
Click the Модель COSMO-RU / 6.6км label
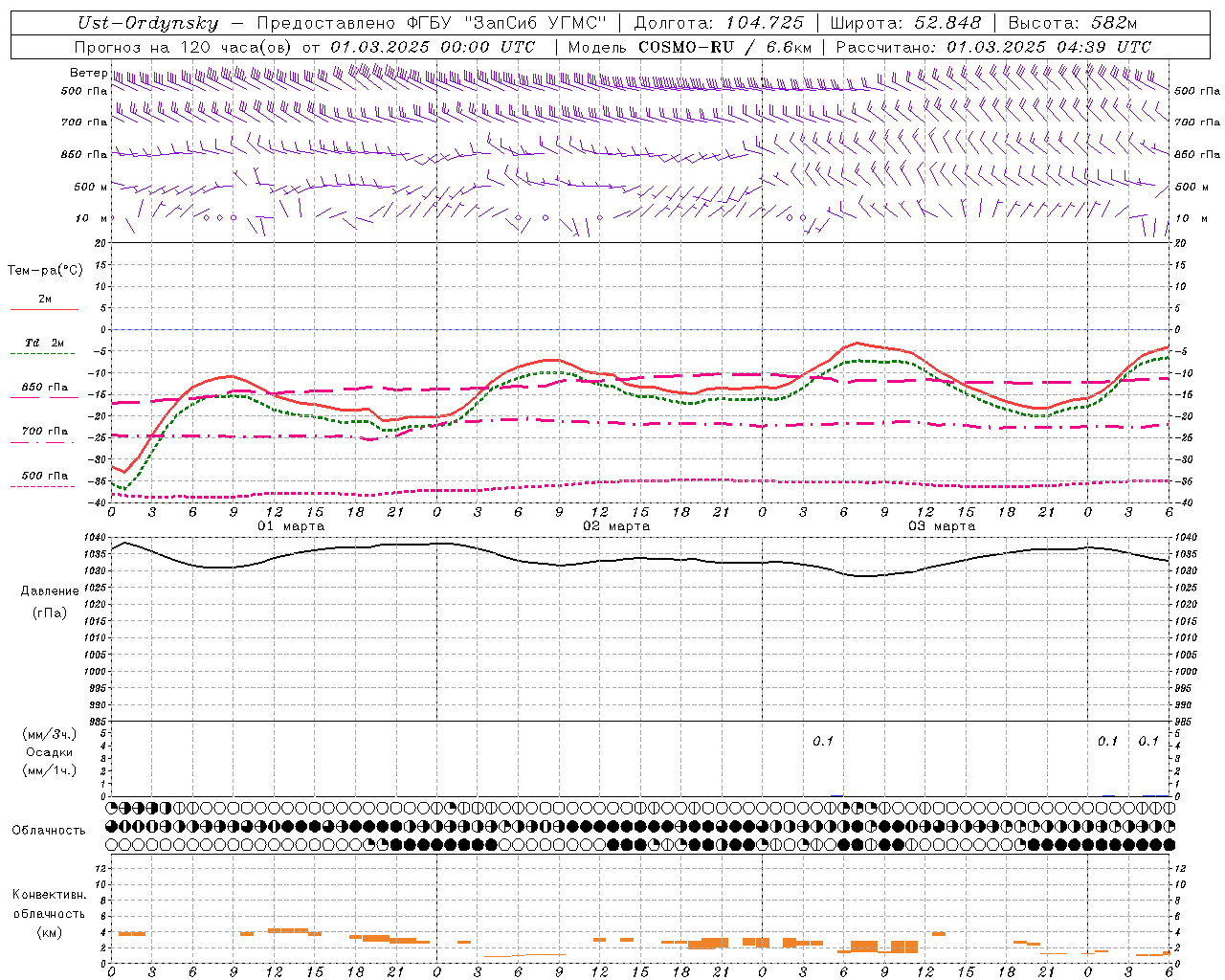pos(690,47)
